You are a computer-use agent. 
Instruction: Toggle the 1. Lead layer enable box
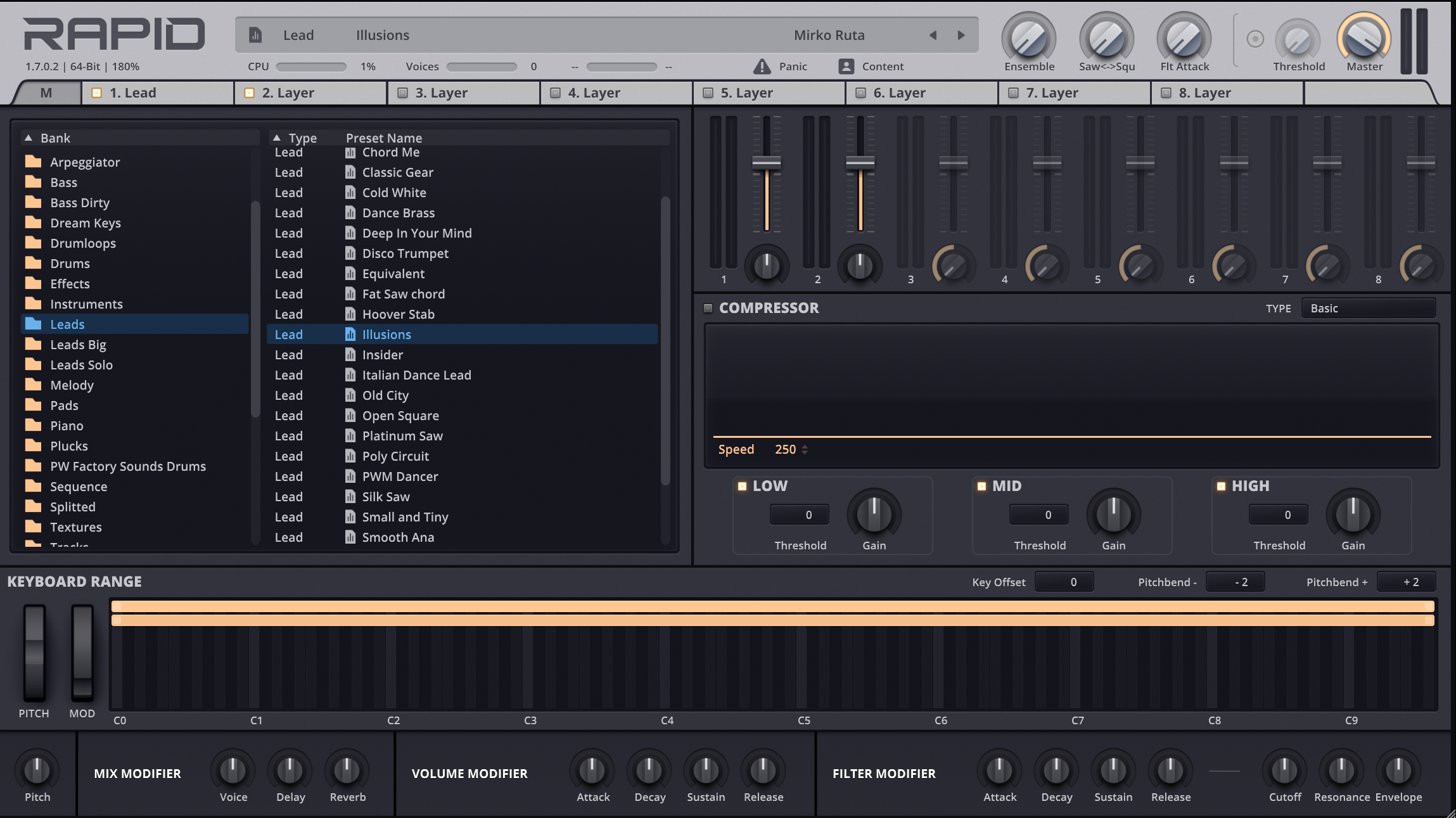tap(96, 93)
